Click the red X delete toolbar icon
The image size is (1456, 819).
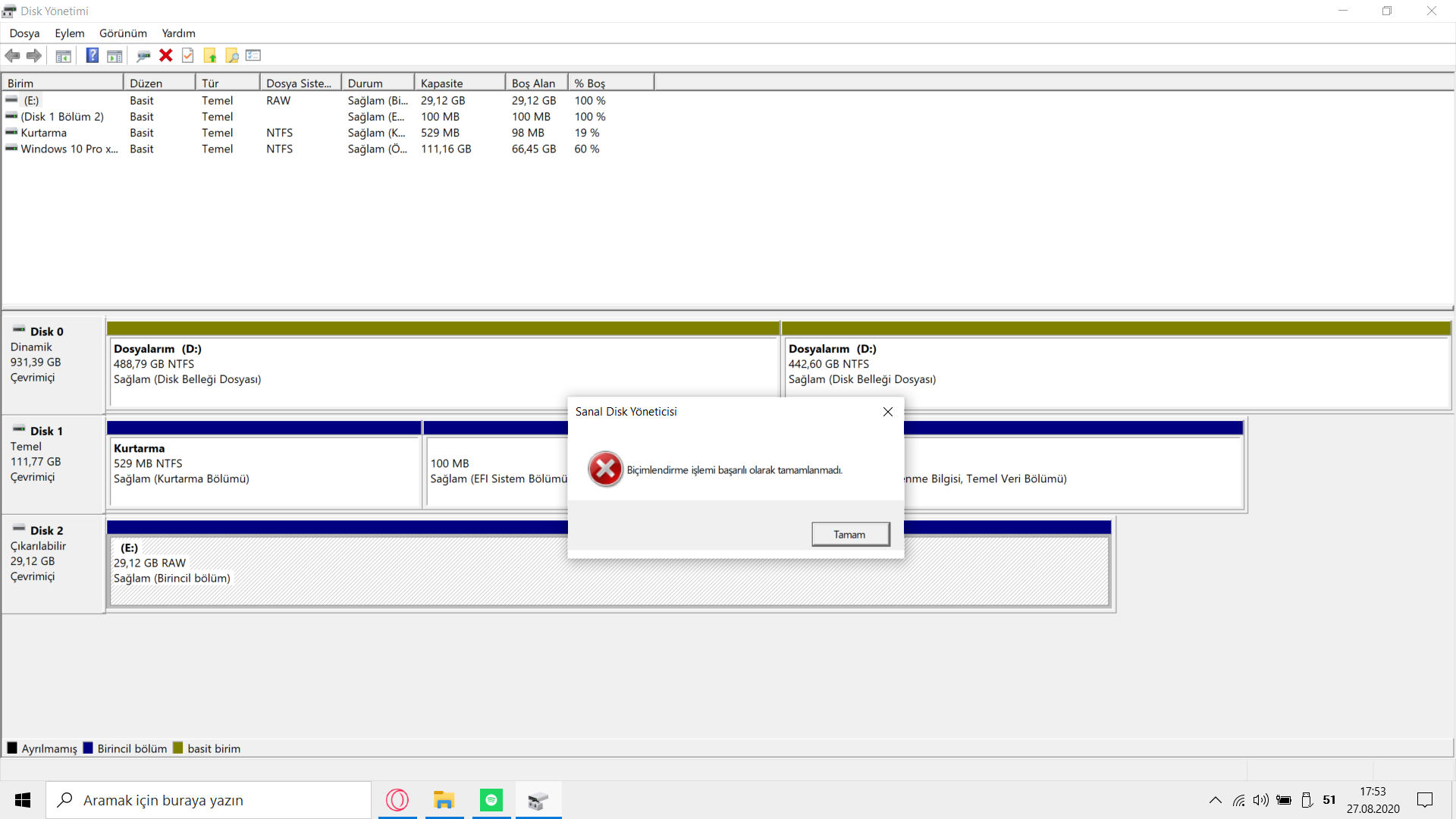(165, 55)
